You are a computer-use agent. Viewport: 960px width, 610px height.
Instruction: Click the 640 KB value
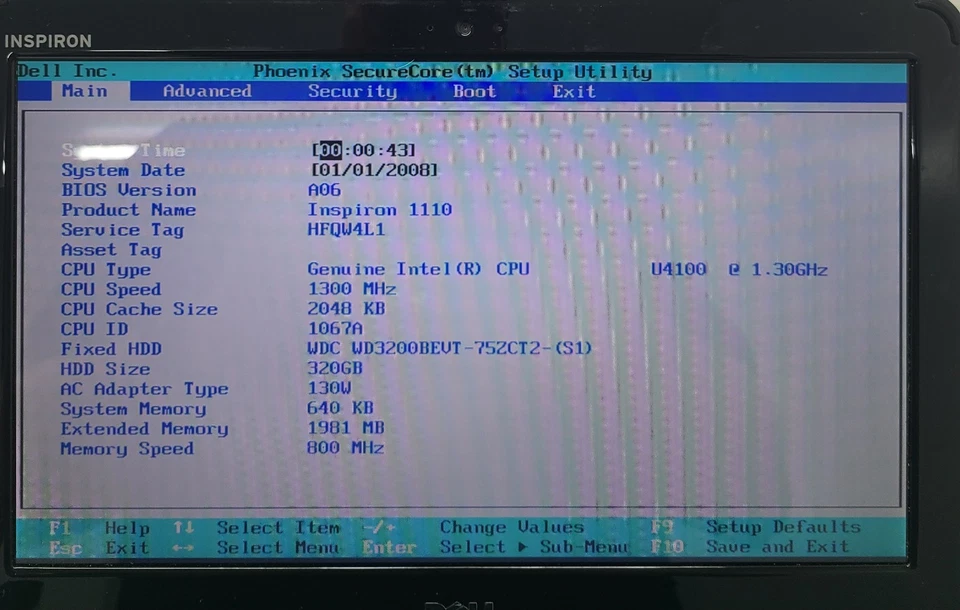coord(340,408)
